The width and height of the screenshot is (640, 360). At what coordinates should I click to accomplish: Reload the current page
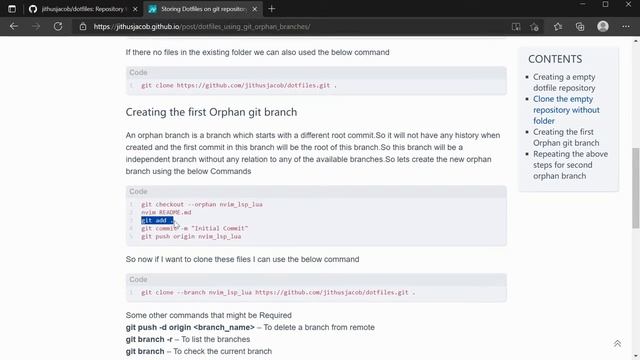58,27
